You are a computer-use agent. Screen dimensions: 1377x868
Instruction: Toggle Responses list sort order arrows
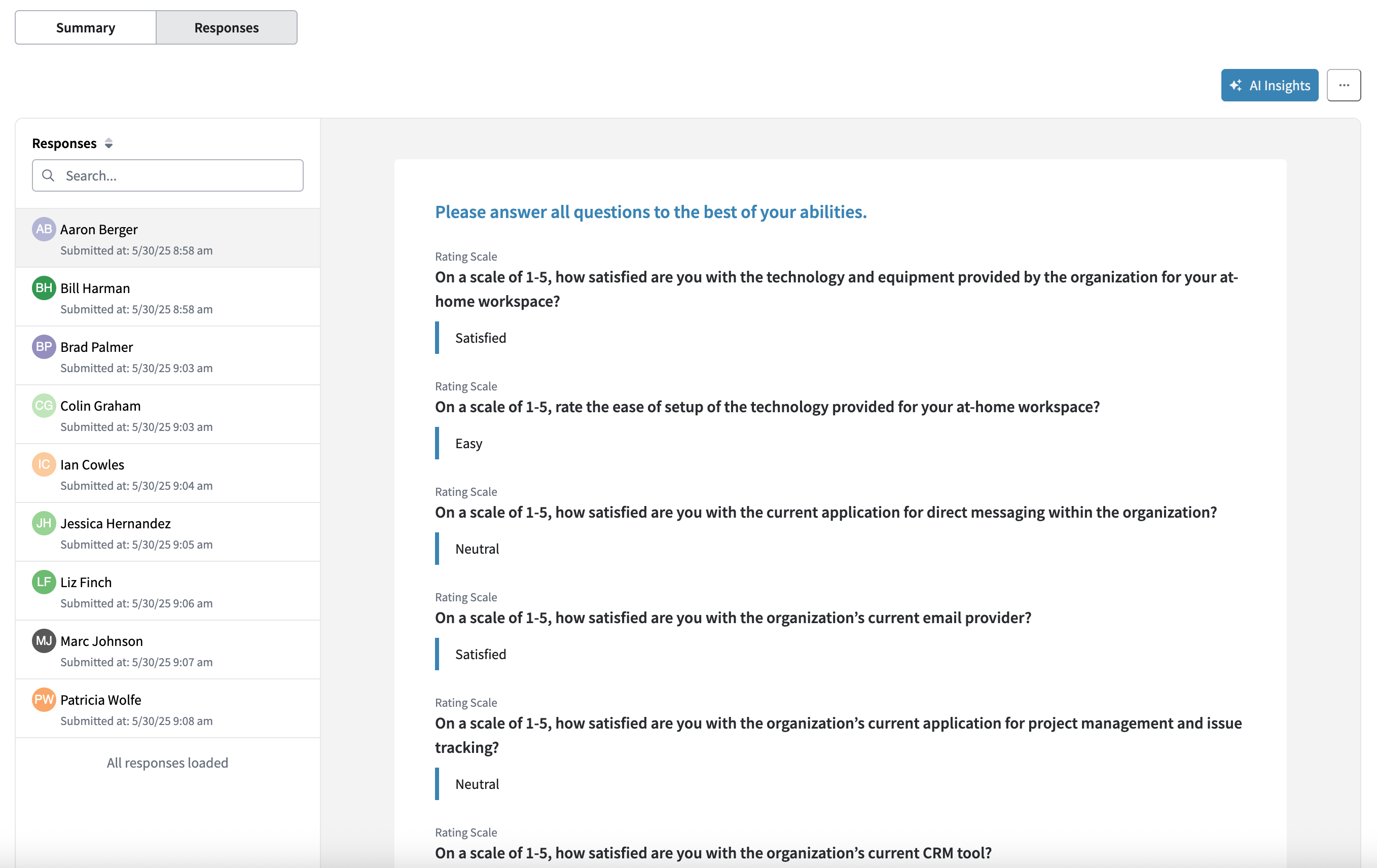tap(108, 143)
